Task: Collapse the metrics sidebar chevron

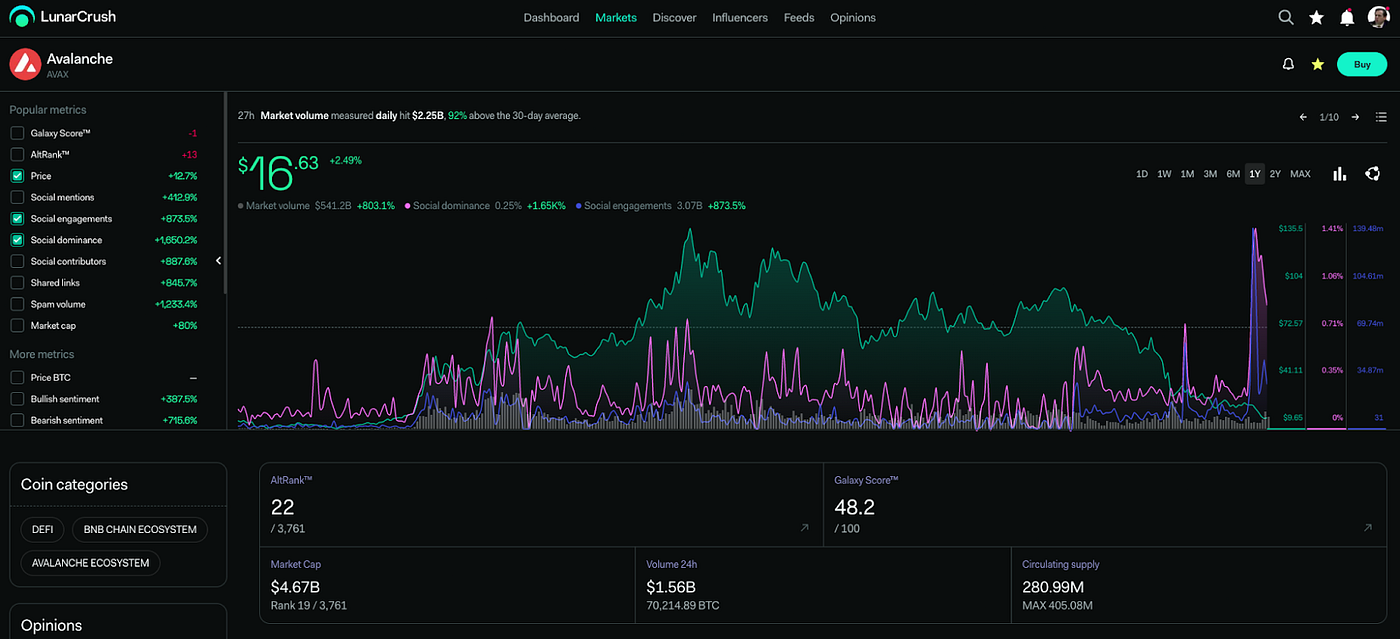Action: (218, 261)
